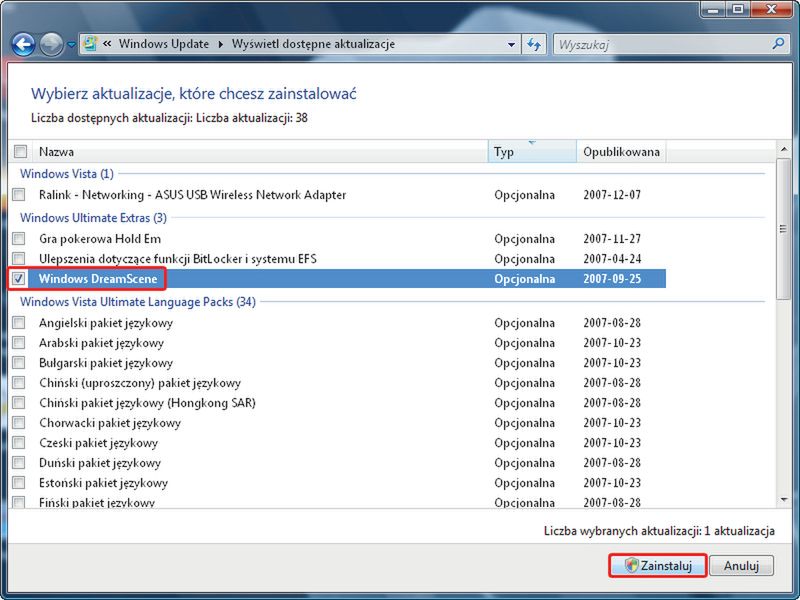
Task: Expand the arrow after Windows Update breadcrumb
Action: pos(220,44)
